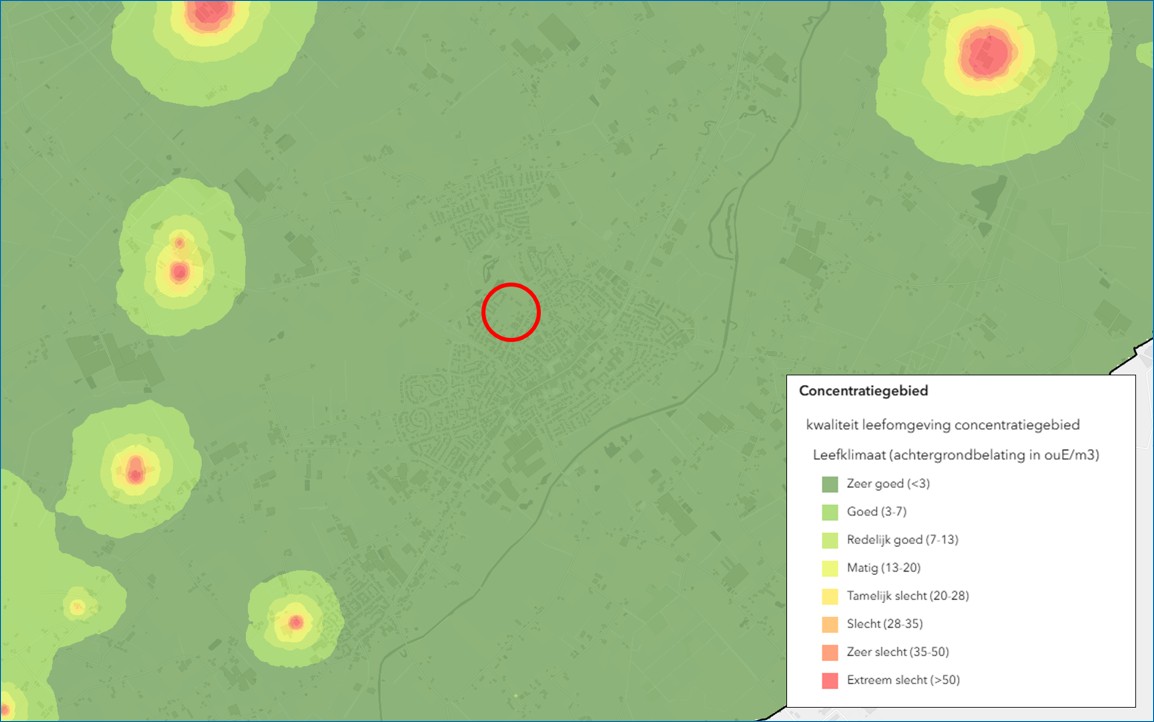The image size is (1154, 722).
Task: Click the 'Leefklimaat (achtergrondbelating in ouE/m3)' heading
Action: (x=956, y=455)
